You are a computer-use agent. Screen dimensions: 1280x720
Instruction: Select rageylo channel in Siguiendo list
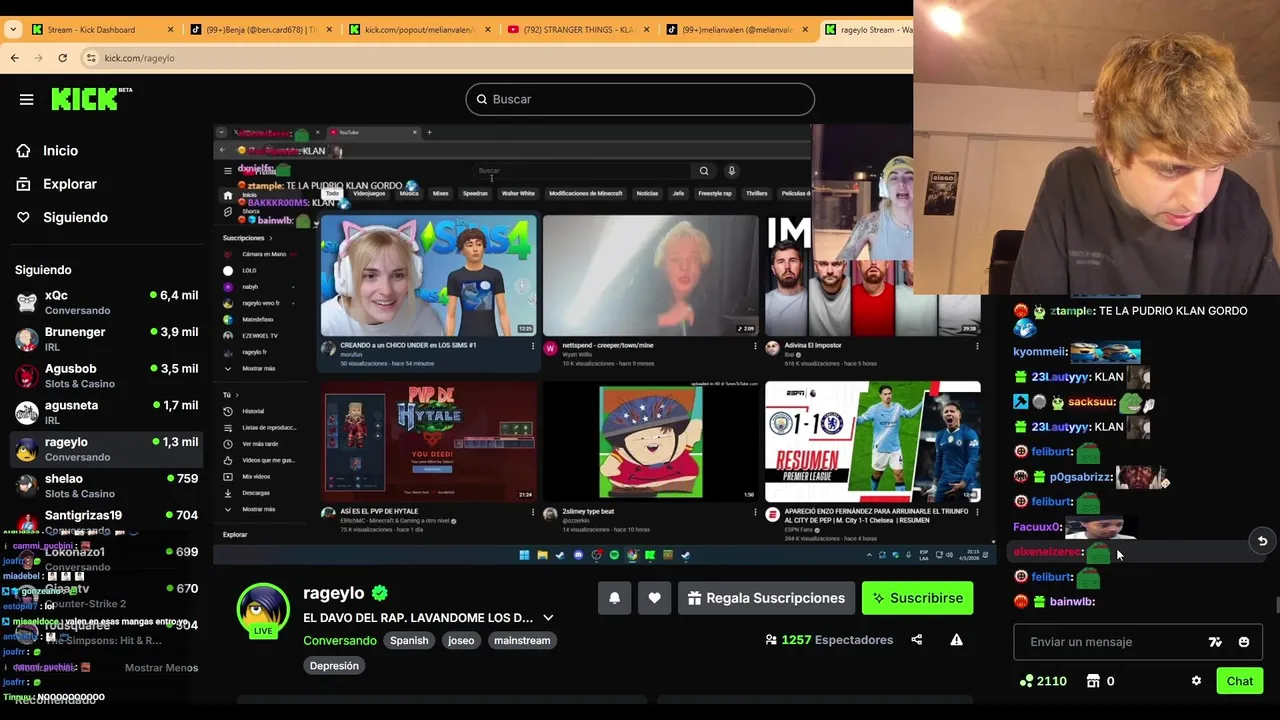(106, 449)
